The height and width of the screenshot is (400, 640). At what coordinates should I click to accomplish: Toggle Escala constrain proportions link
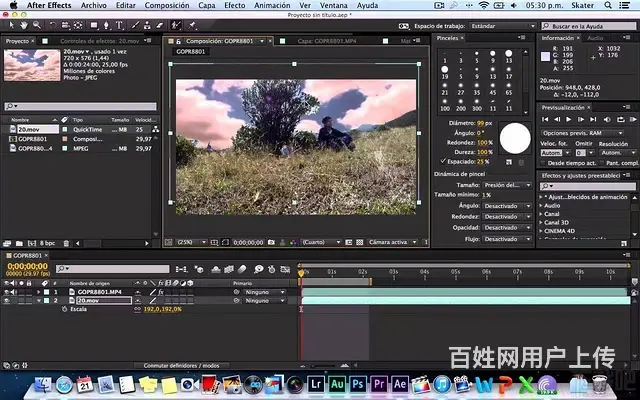point(138,309)
